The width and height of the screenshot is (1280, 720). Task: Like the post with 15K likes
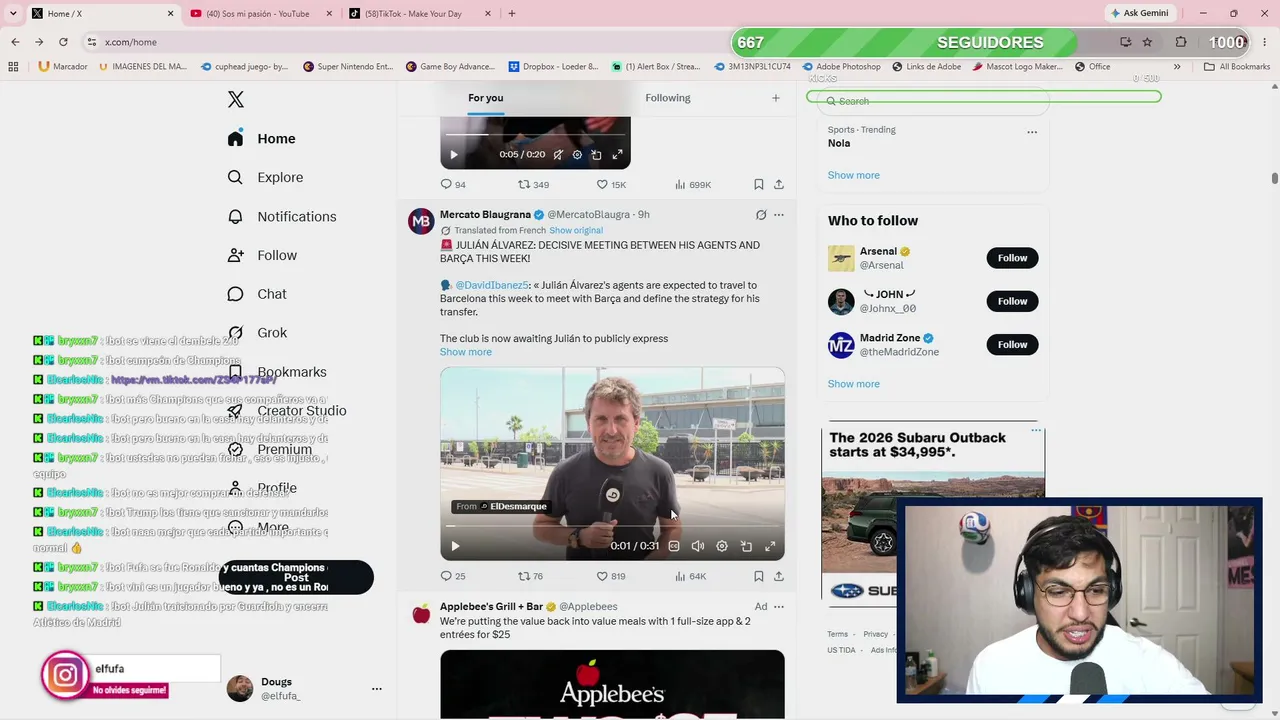(602, 184)
